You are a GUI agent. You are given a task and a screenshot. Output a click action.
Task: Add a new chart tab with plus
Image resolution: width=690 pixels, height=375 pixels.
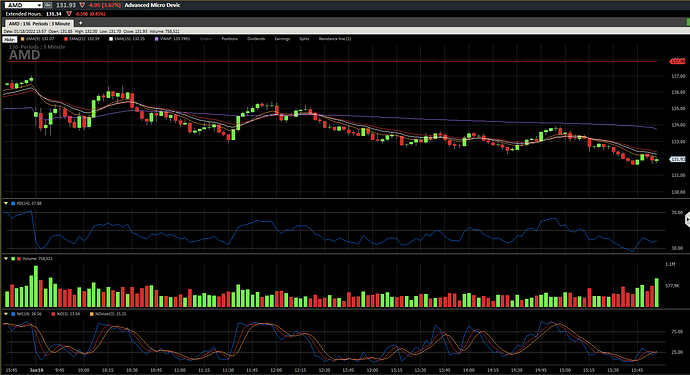click(81, 23)
